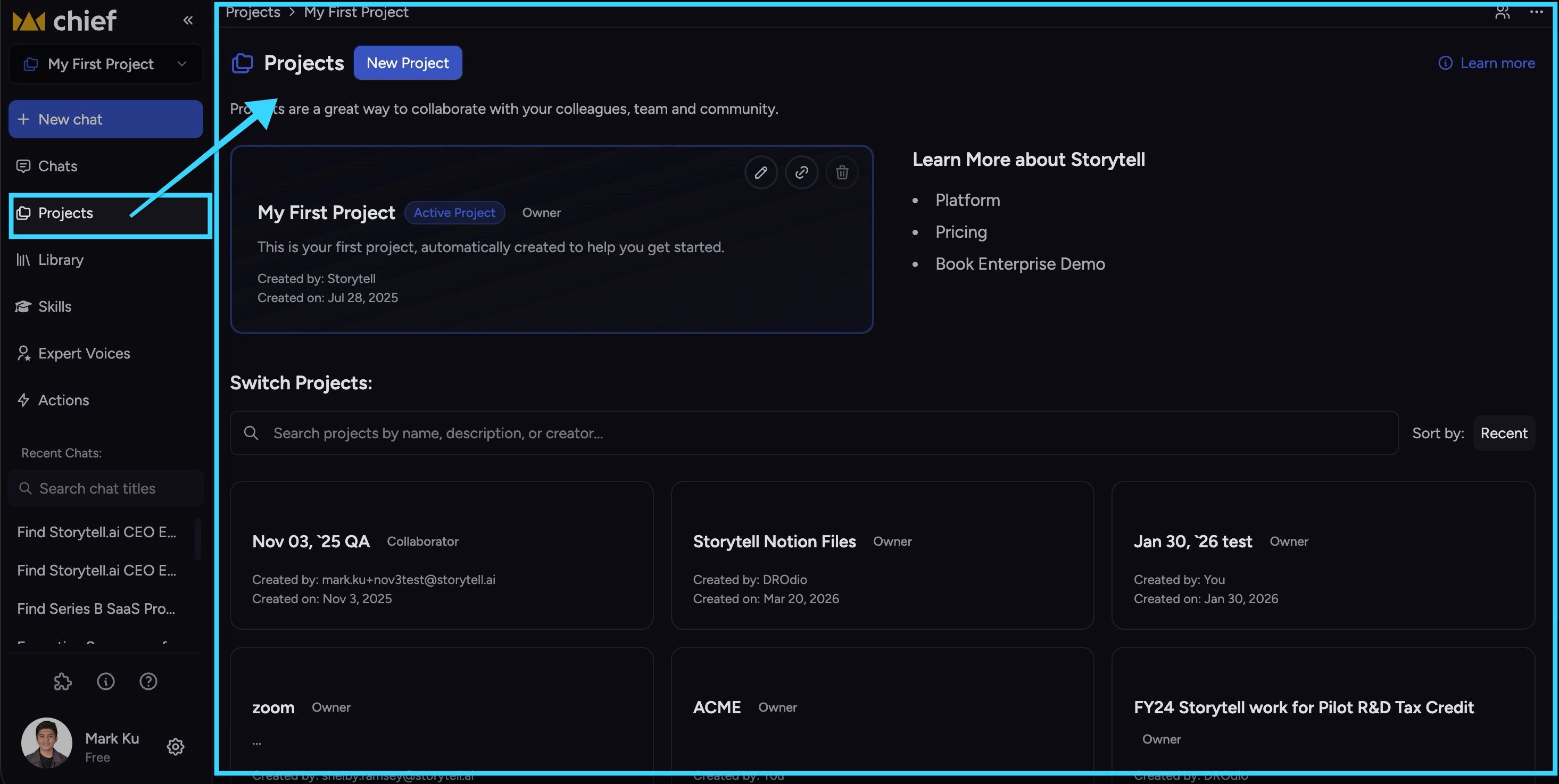The width and height of the screenshot is (1559, 784).
Task: Edit My First Project with pencil icon
Action: pos(761,172)
